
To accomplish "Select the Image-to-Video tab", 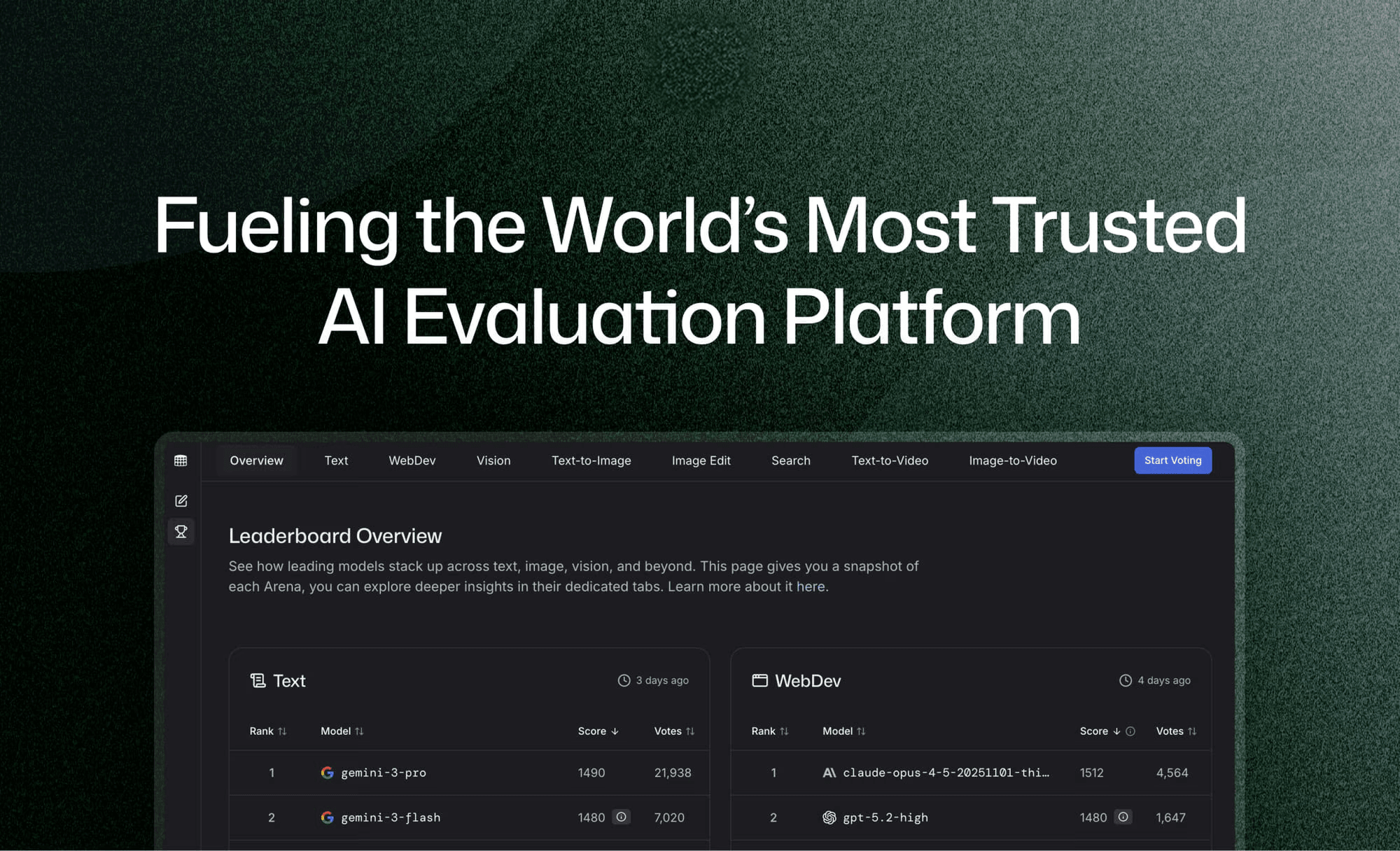I will [1013, 460].
